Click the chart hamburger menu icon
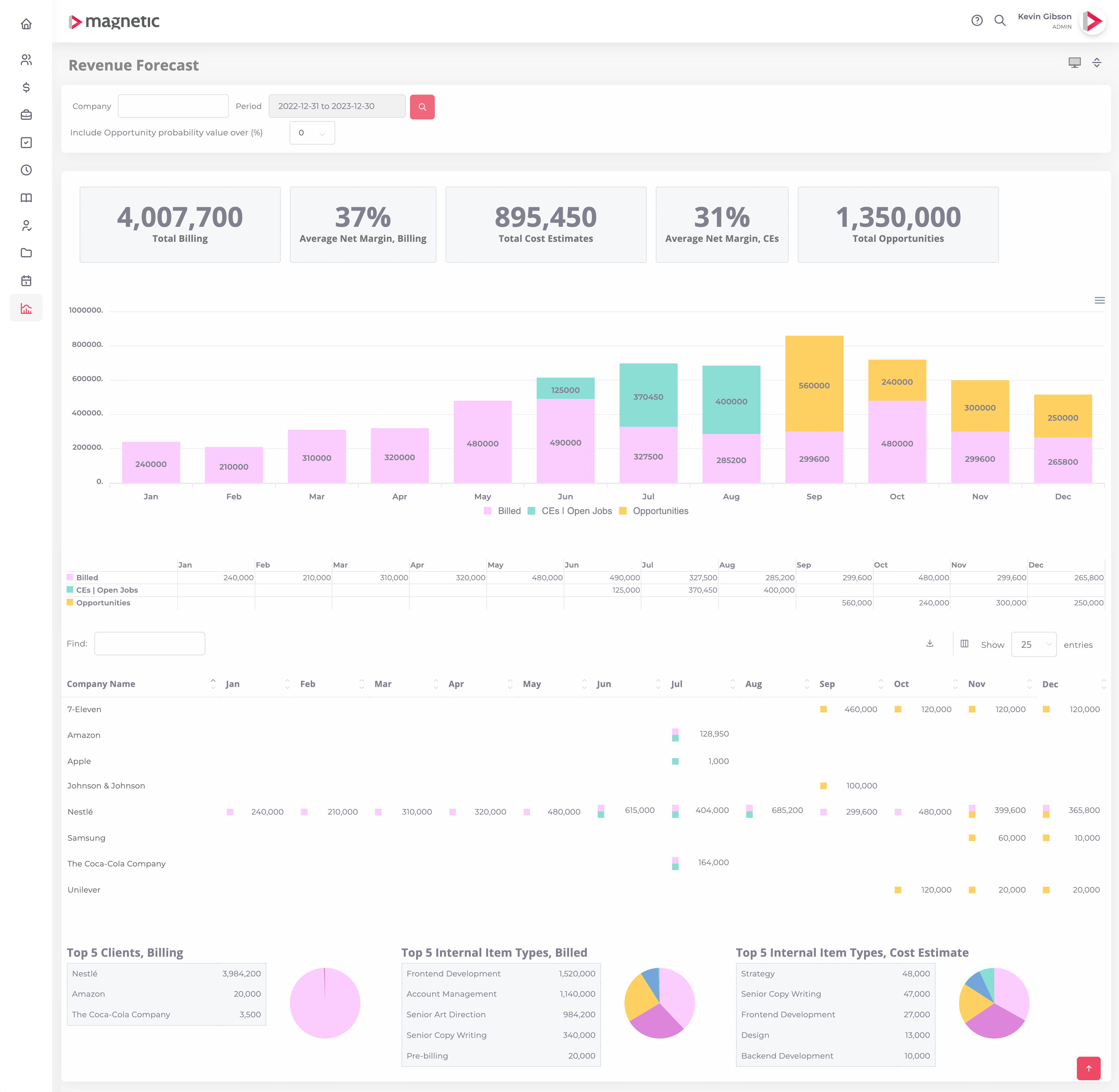Image resolution: width=1119 pixels, height=1092 pixels. click(1099, 300)
